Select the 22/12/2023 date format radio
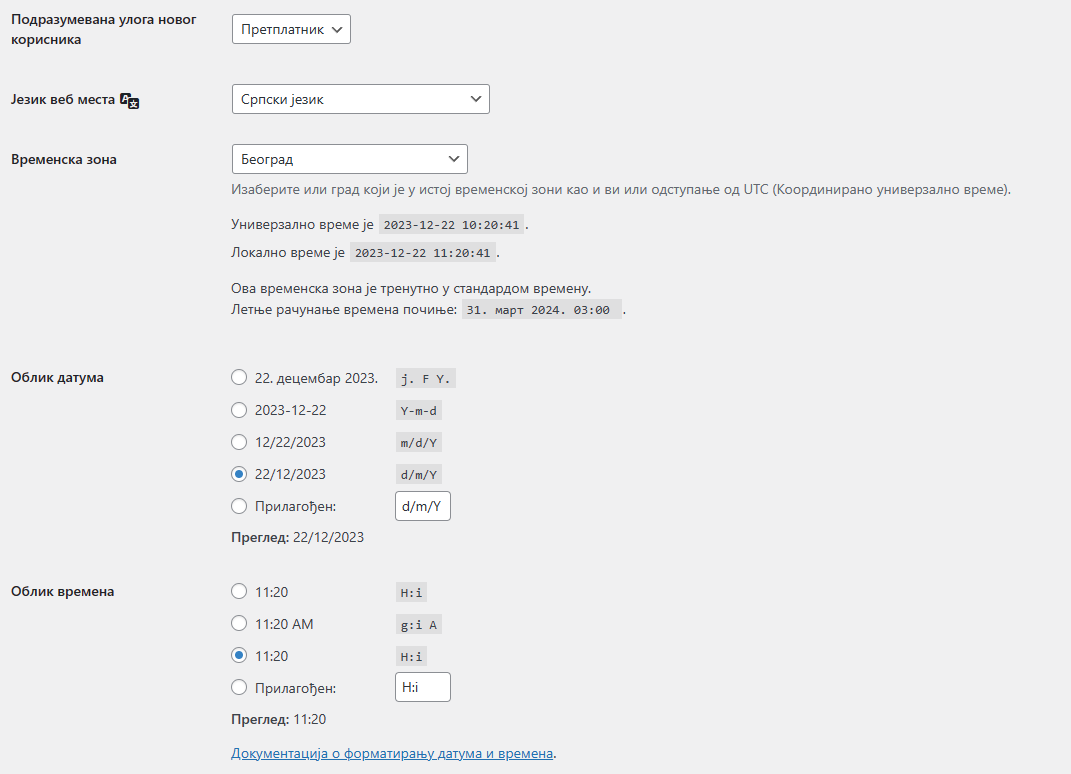 point(238,474)
